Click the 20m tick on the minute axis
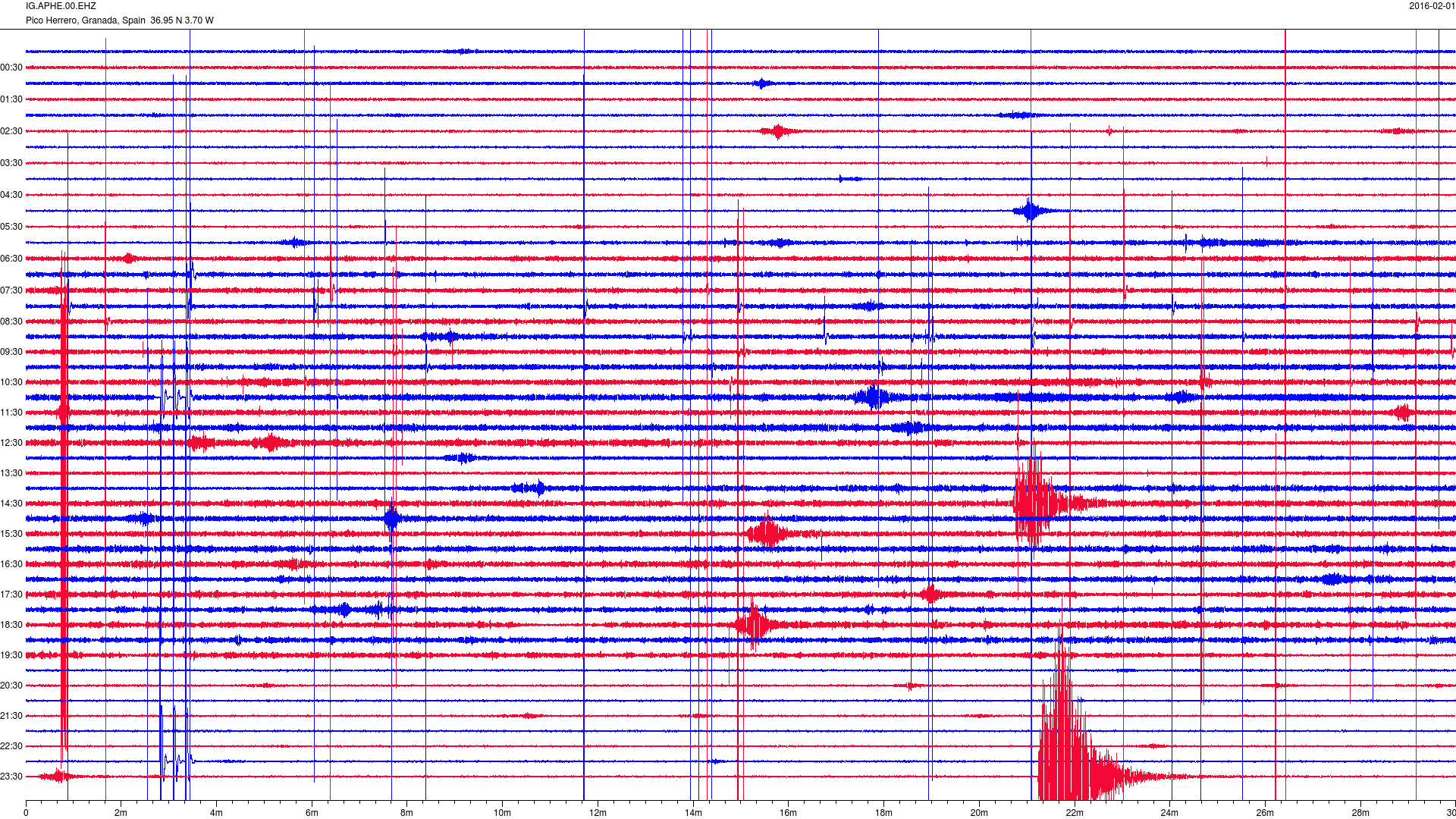Screen dimensions: 1456x819 pyautogui.click(x=979, y=813)
